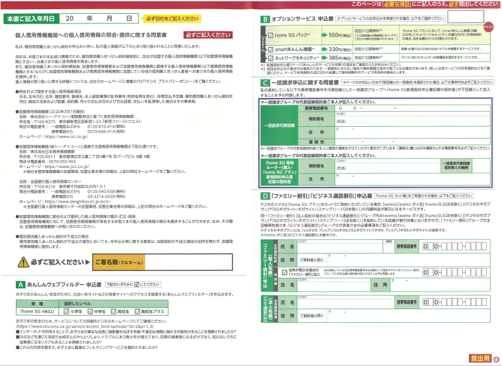Click the https://www.cic.co.jp/ homepage URL
This screenshot has height=366, width=502.
66,137
